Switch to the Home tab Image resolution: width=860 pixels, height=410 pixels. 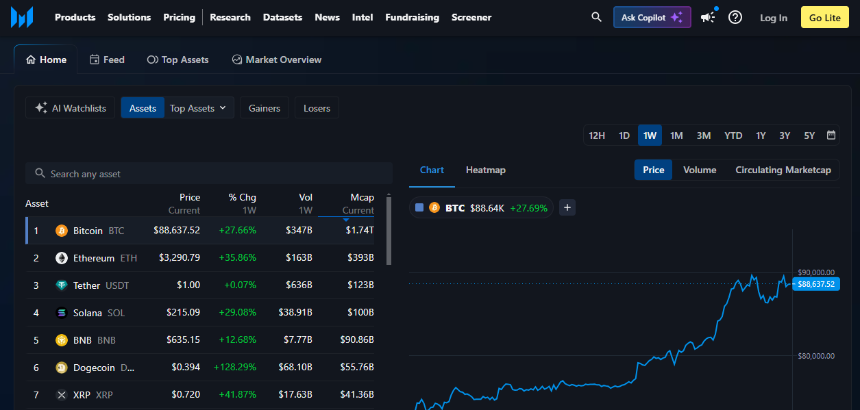[46, 60]
